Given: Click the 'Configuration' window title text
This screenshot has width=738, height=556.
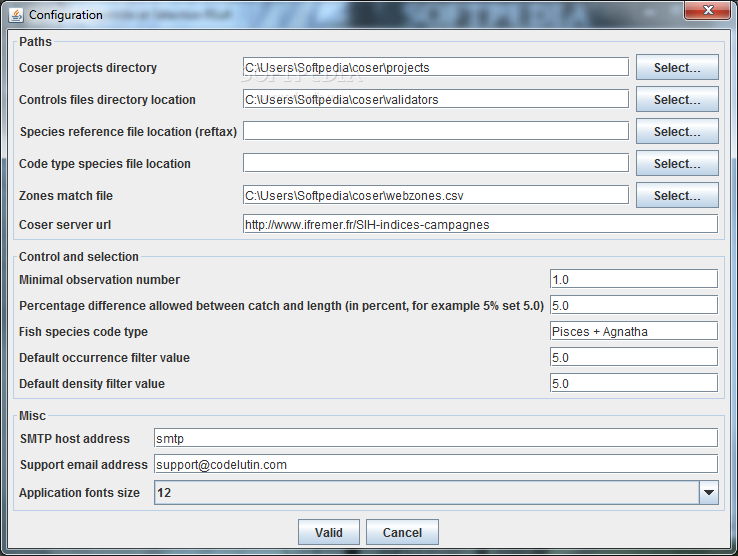Looking at the screenshot, I should (x=66, y=15).
